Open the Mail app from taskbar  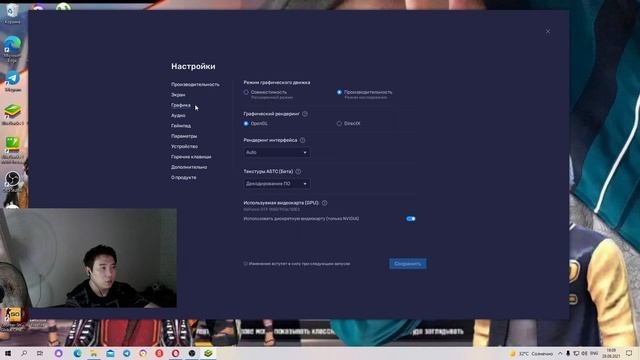(110, 353)
